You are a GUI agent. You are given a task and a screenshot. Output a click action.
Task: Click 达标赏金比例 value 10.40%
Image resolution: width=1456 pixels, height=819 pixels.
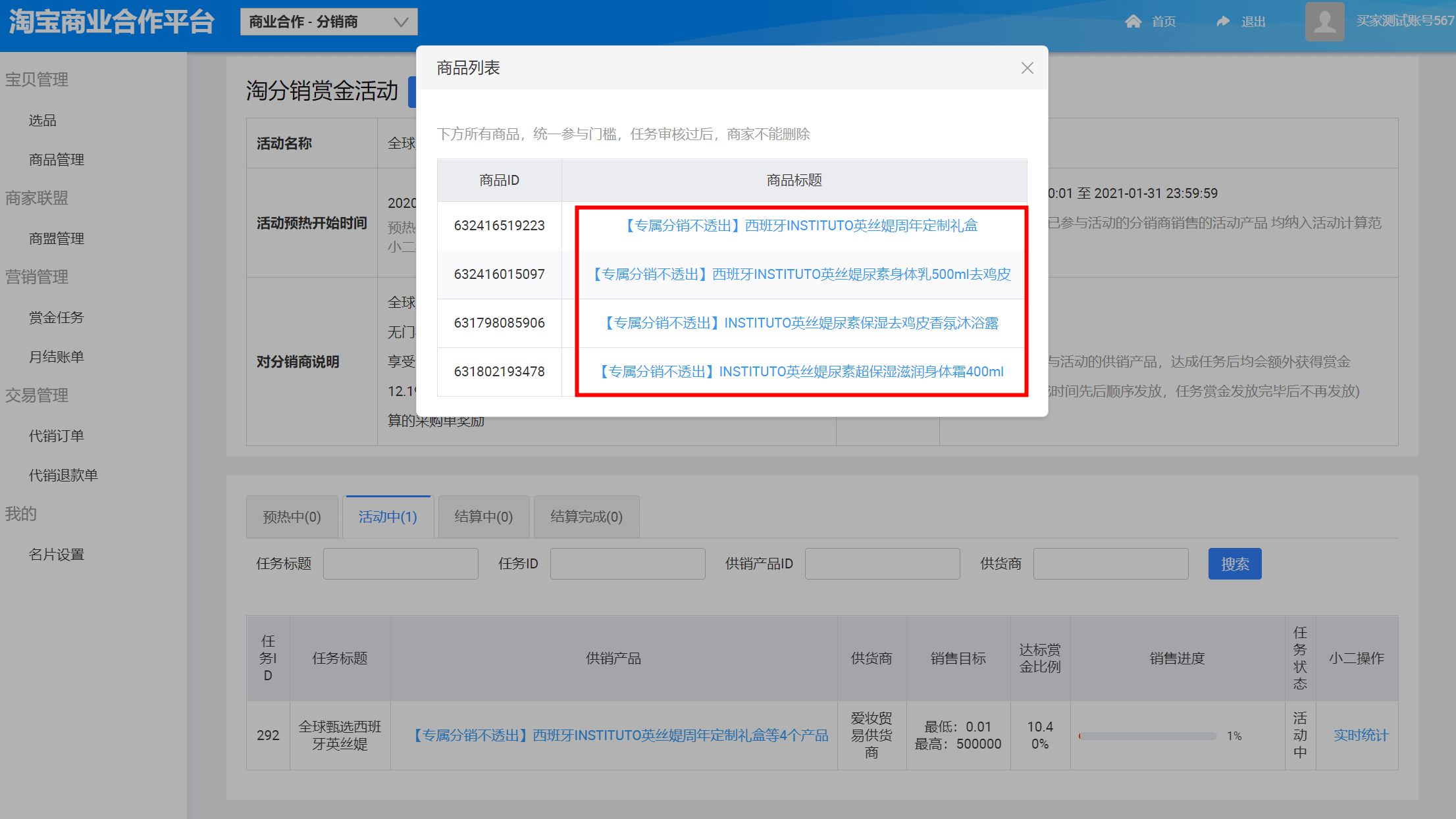pyautogui.click(x=1040, y=735)
